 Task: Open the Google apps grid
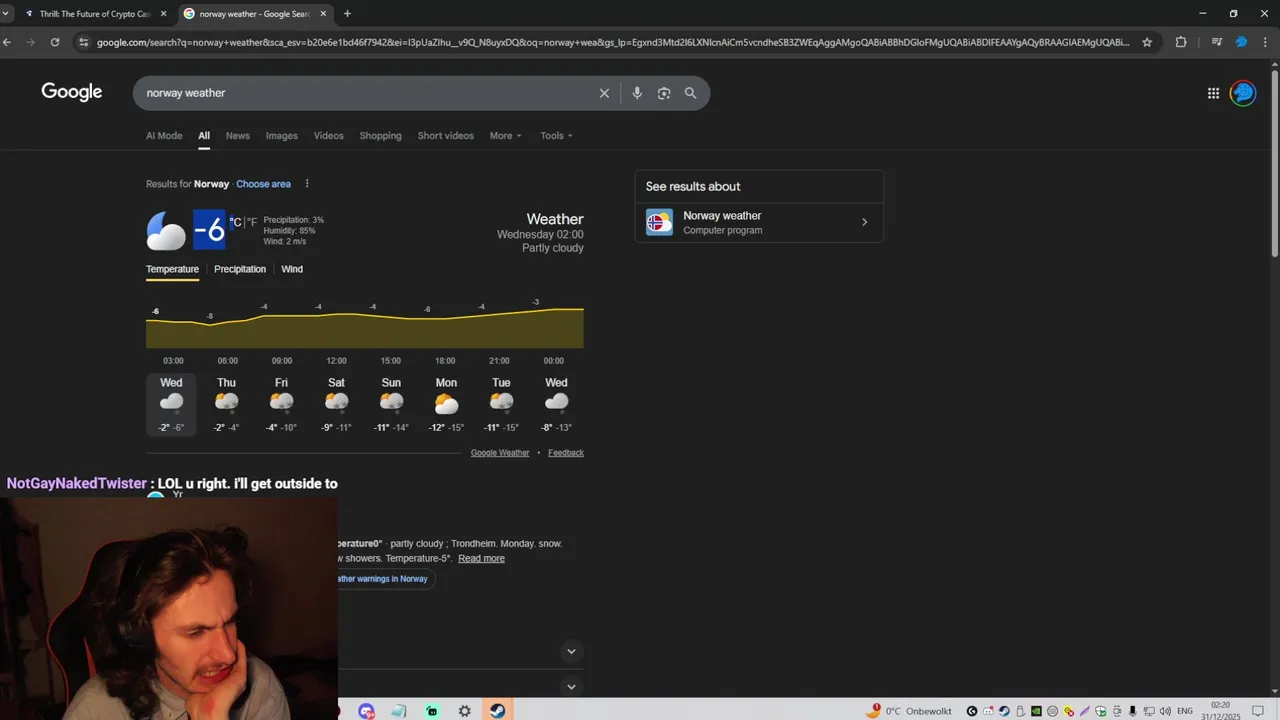(x=1213, y=93)
